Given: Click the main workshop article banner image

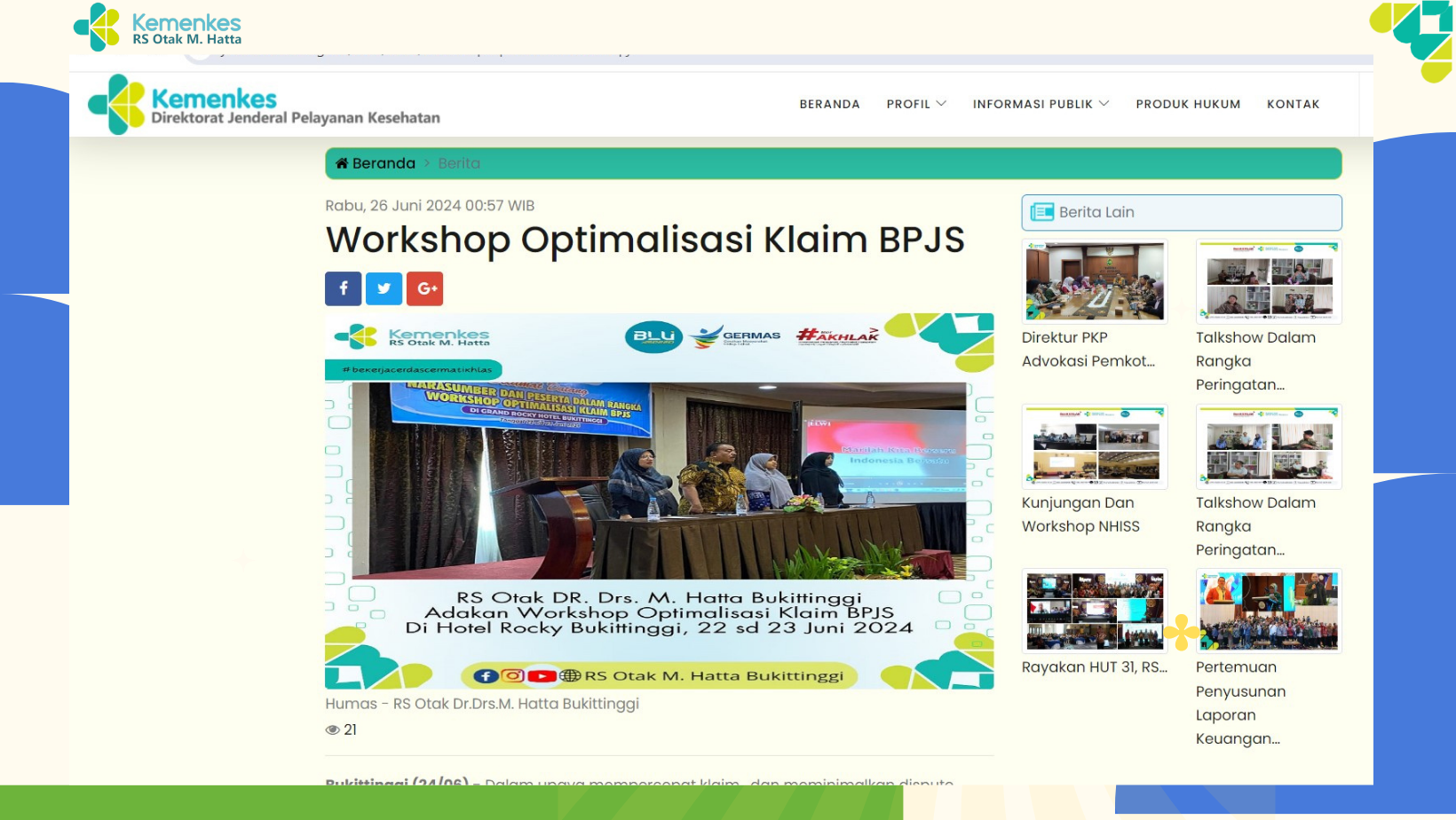Looking at the screenshot, I should tap(659, 501).
